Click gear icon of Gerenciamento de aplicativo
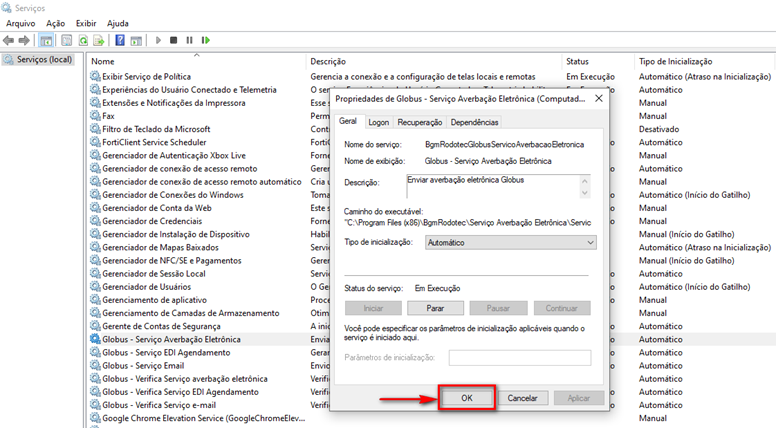This screenshot has width=776, height=428. point(95,299)
